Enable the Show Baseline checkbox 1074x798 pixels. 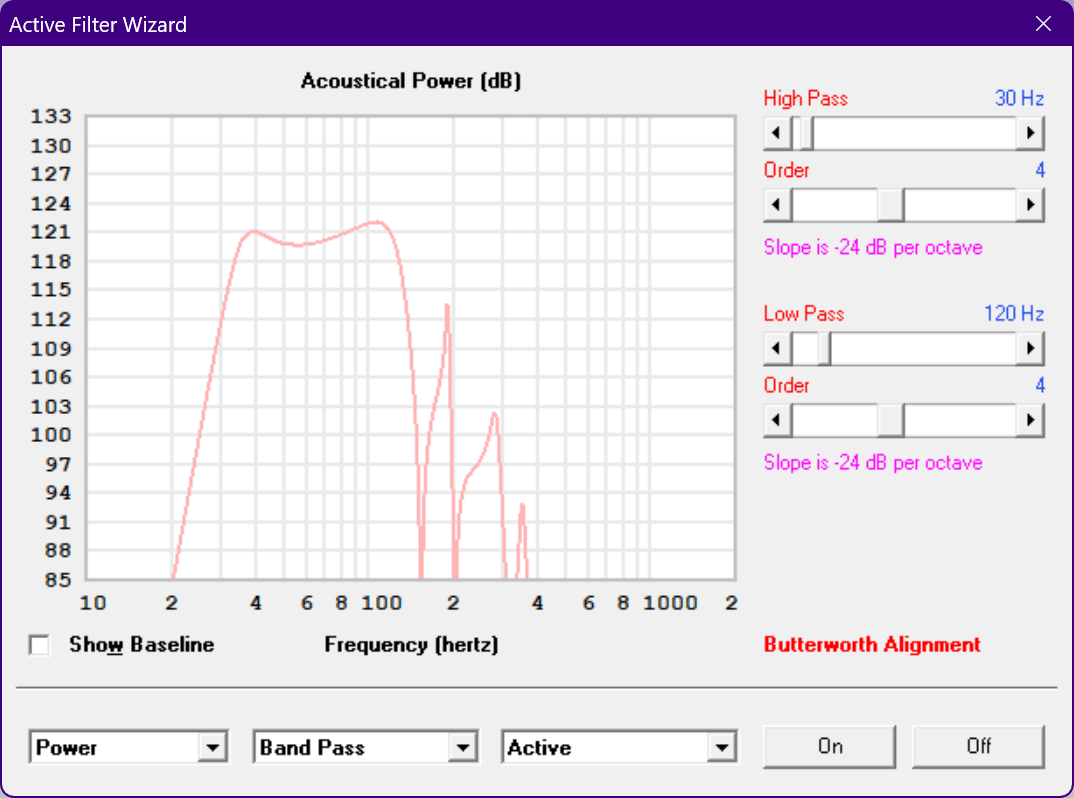(x=40, y=645)
